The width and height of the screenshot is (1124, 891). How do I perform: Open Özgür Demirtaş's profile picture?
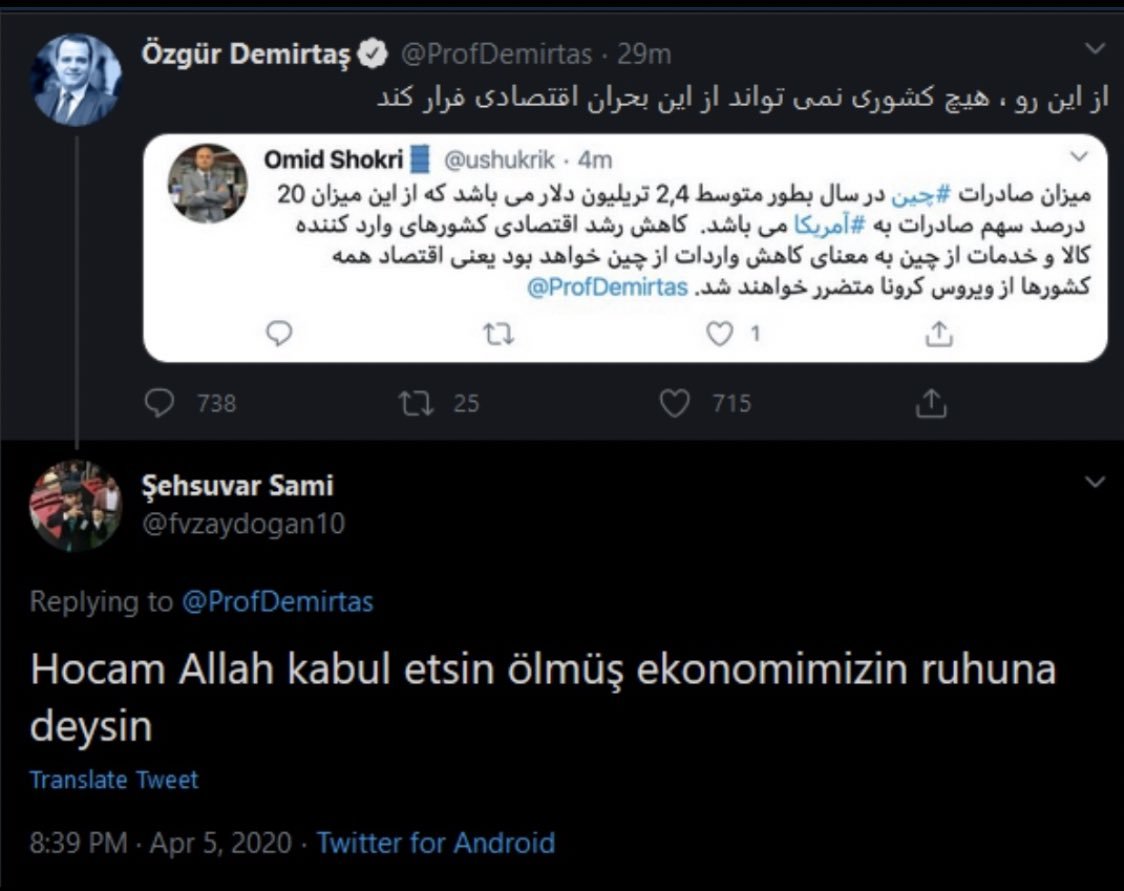(77, 80)
